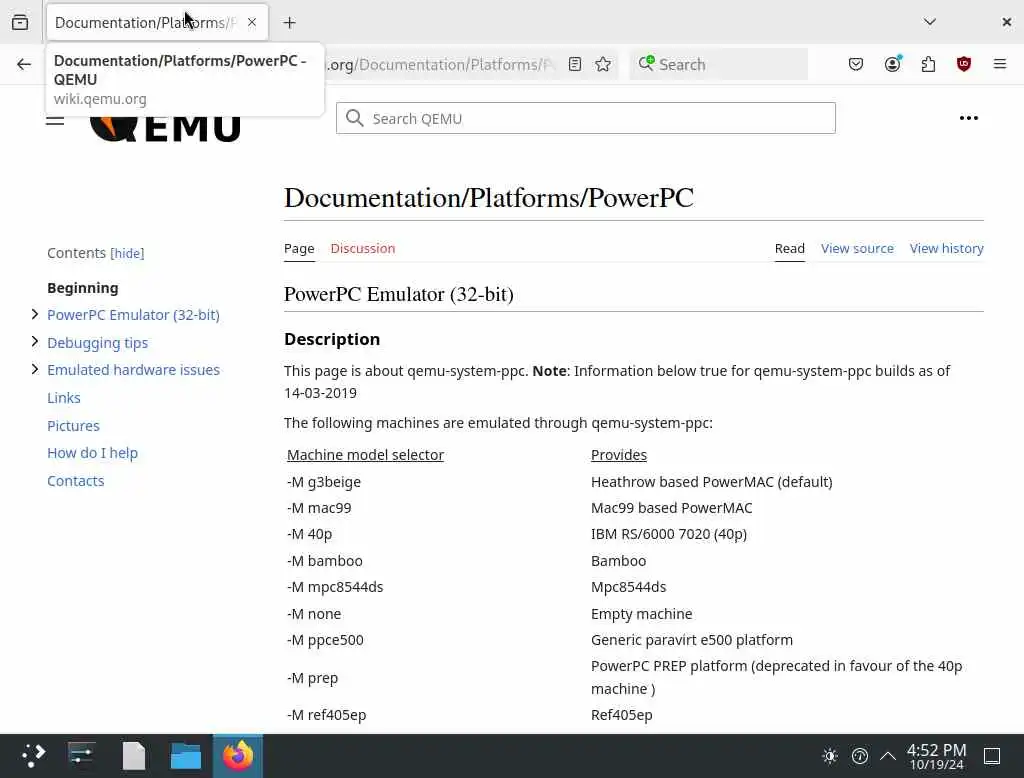Open the KDE application launcher
This screenshot has height=778, width=1024.
[x=33, y=756]
